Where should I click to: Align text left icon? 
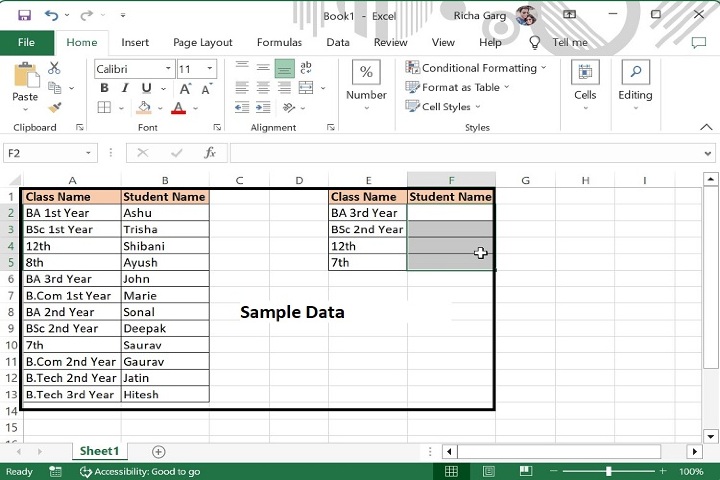(242, 87)
